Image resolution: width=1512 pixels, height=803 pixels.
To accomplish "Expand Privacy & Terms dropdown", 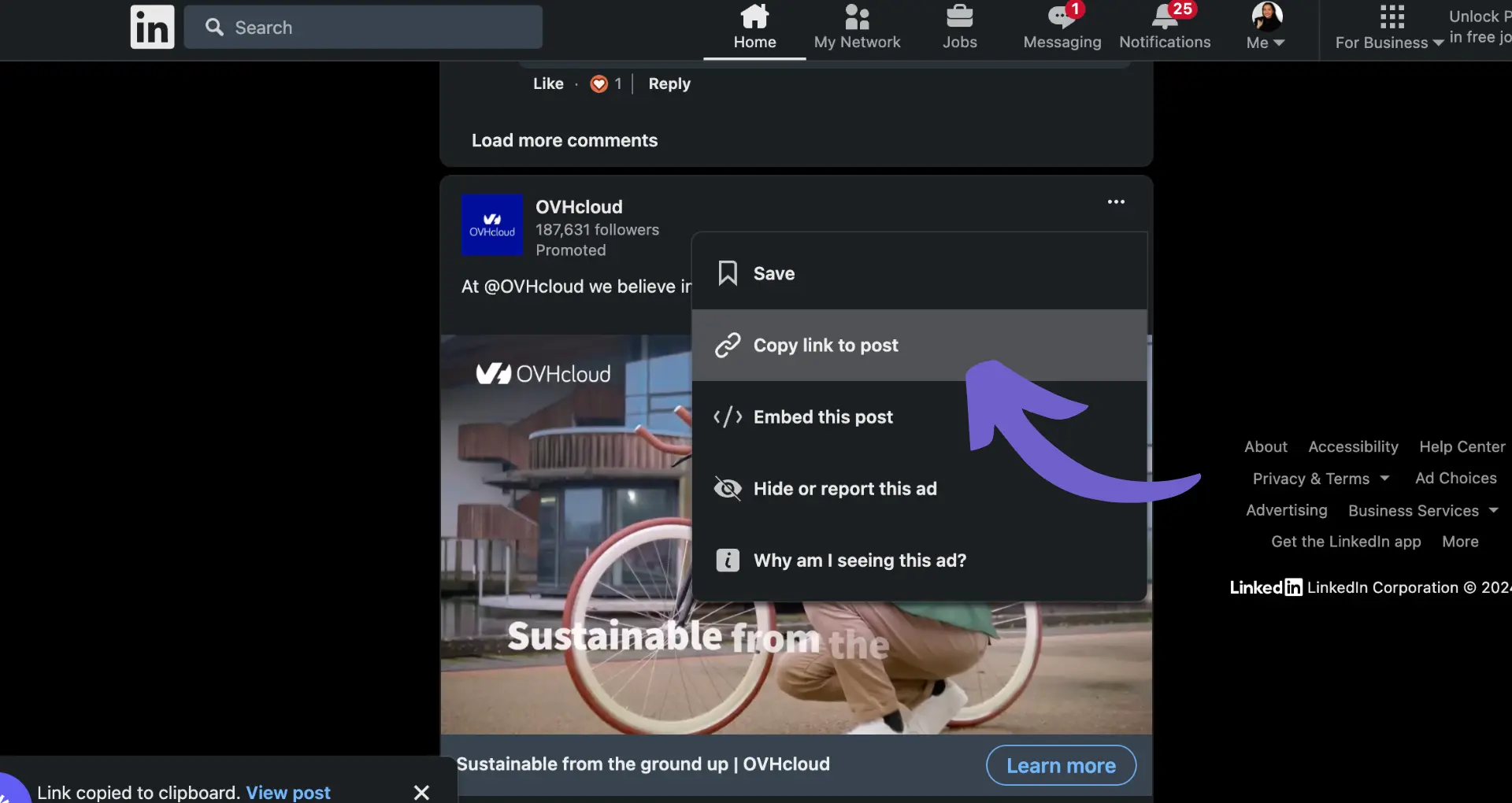I will (1321, 479).
